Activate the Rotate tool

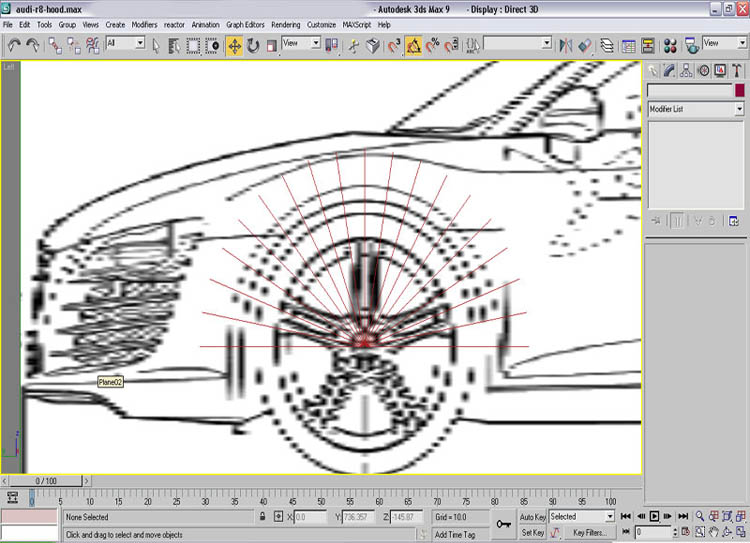tap(253, 45)
